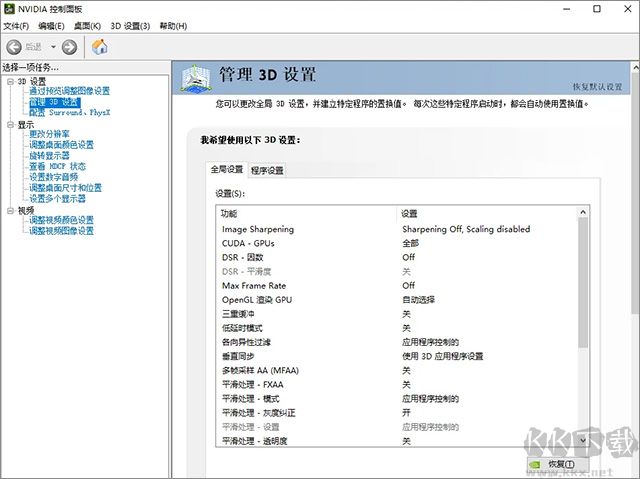Collapse the 显示 tree node
This screenshot has height=479, width=640.
tap(8, 125)
